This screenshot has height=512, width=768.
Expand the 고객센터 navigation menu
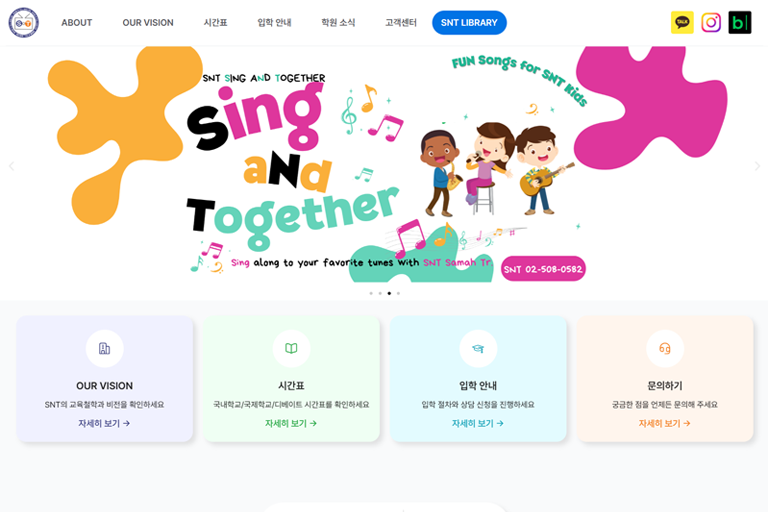(x=401, y=23)
